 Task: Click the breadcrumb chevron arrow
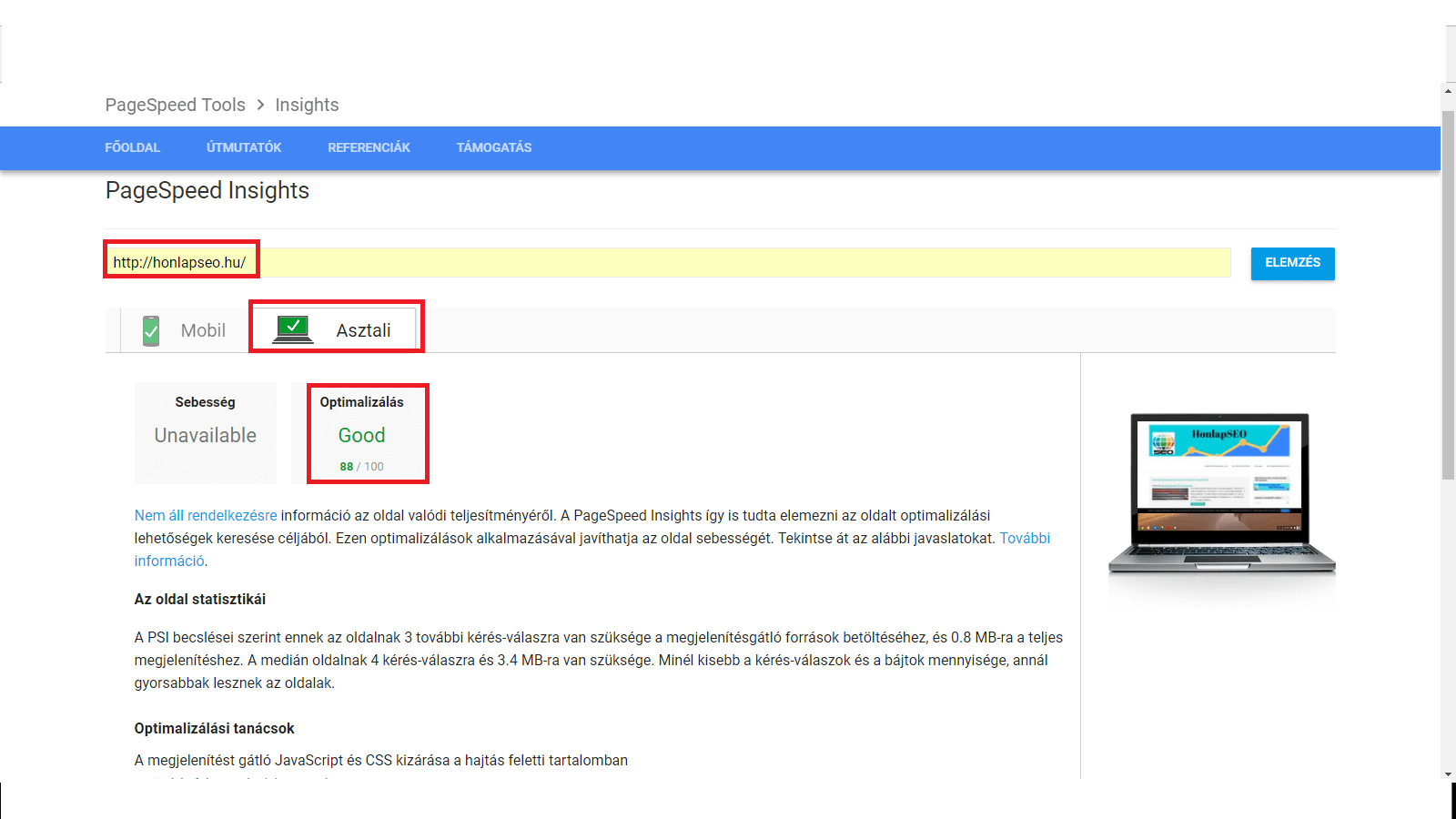tap(260, 105)
